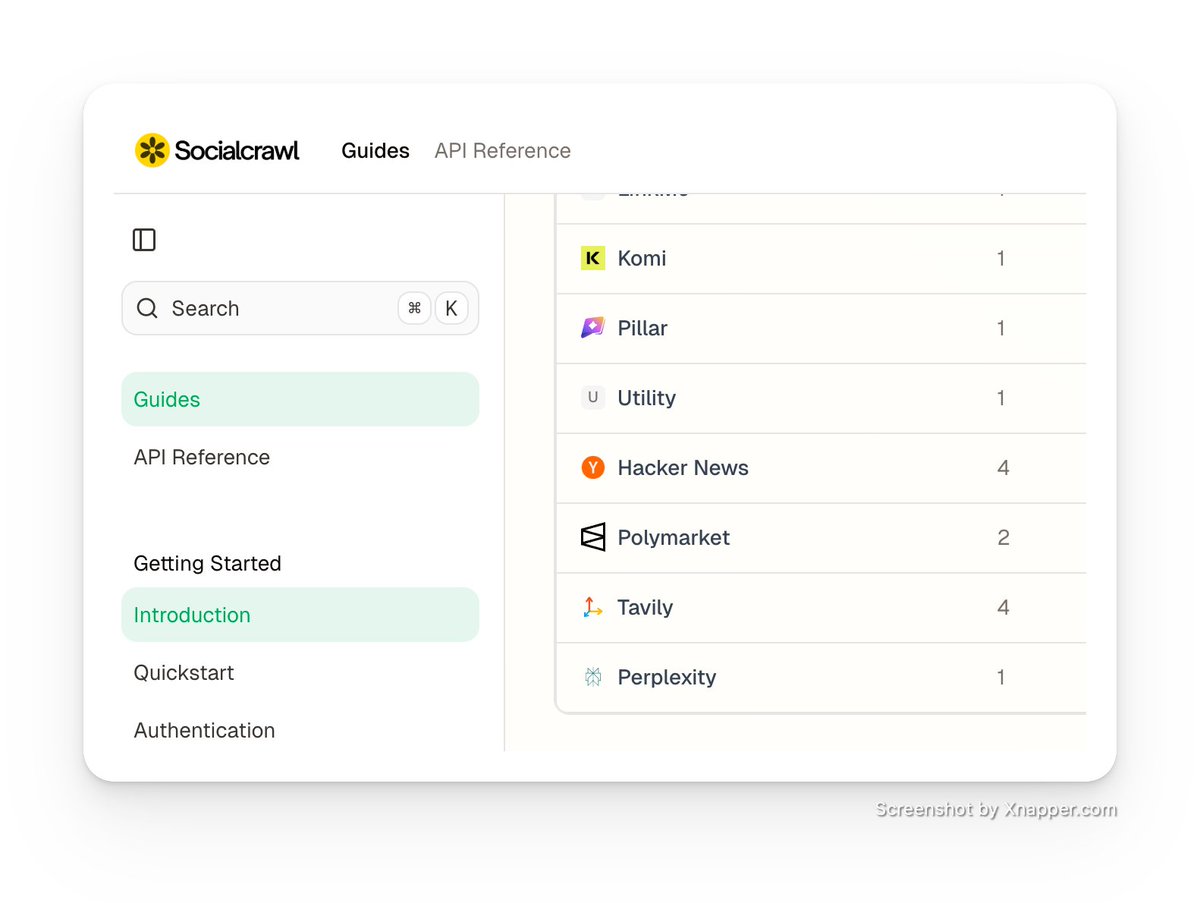Click the Utility row name

point(646,398)
